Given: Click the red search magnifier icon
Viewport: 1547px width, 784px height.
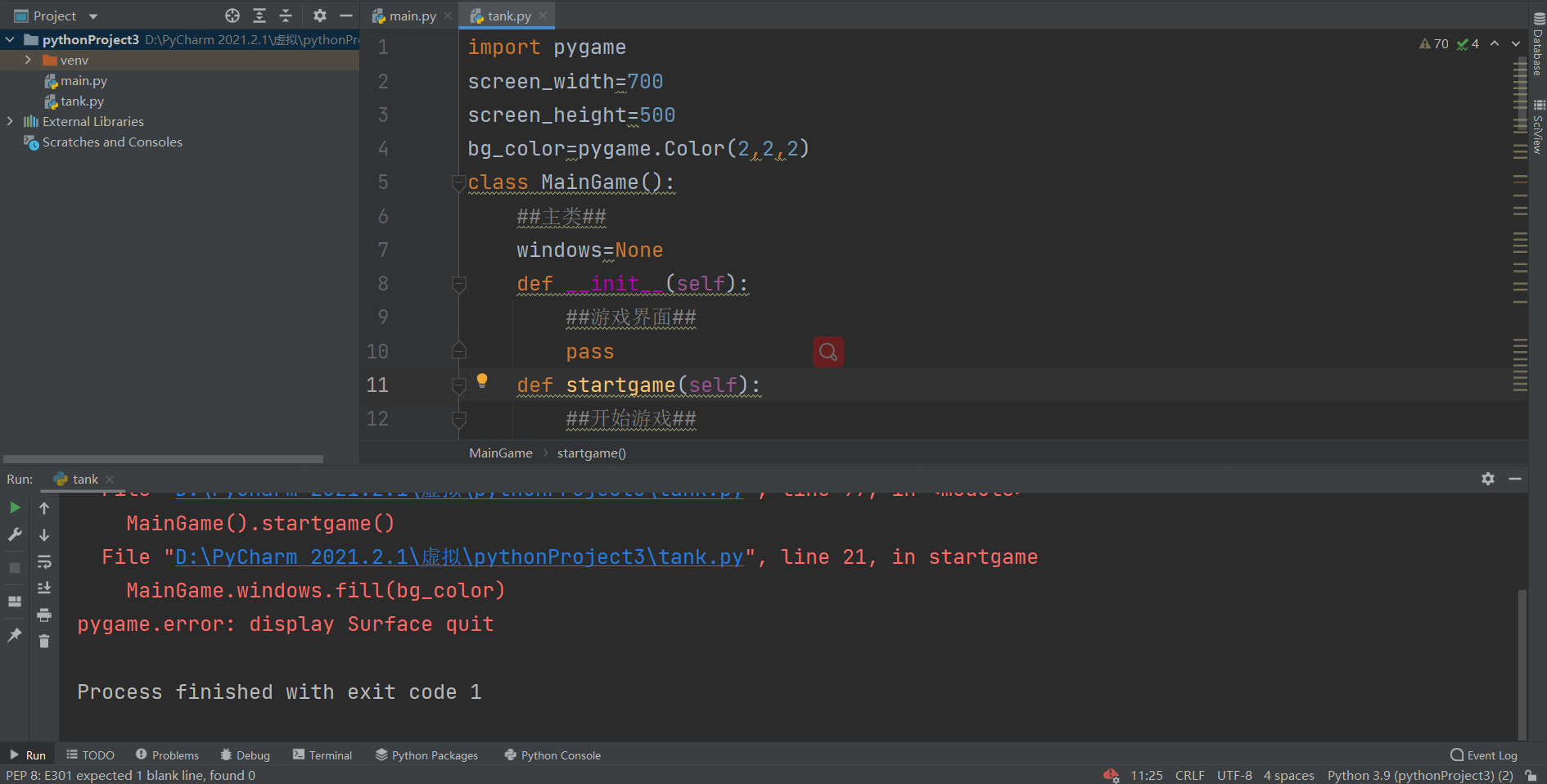Looking at the screenshot, I should pyautogui.click(x=828, y=352).
